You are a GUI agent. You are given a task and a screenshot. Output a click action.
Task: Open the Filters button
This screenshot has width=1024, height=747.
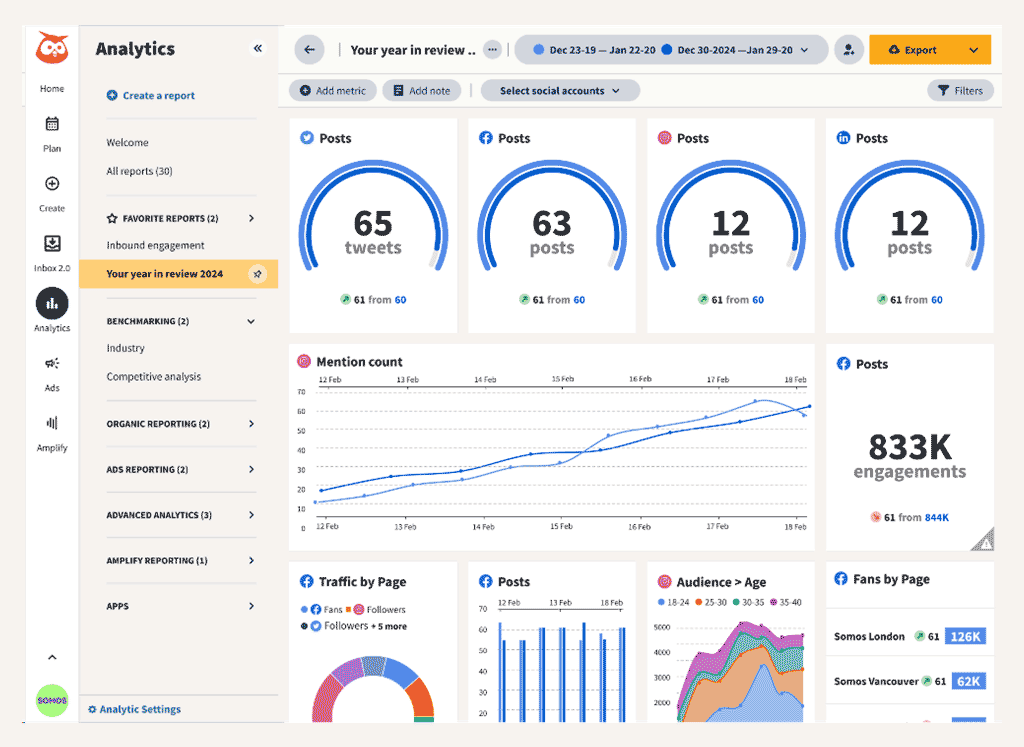960,91
